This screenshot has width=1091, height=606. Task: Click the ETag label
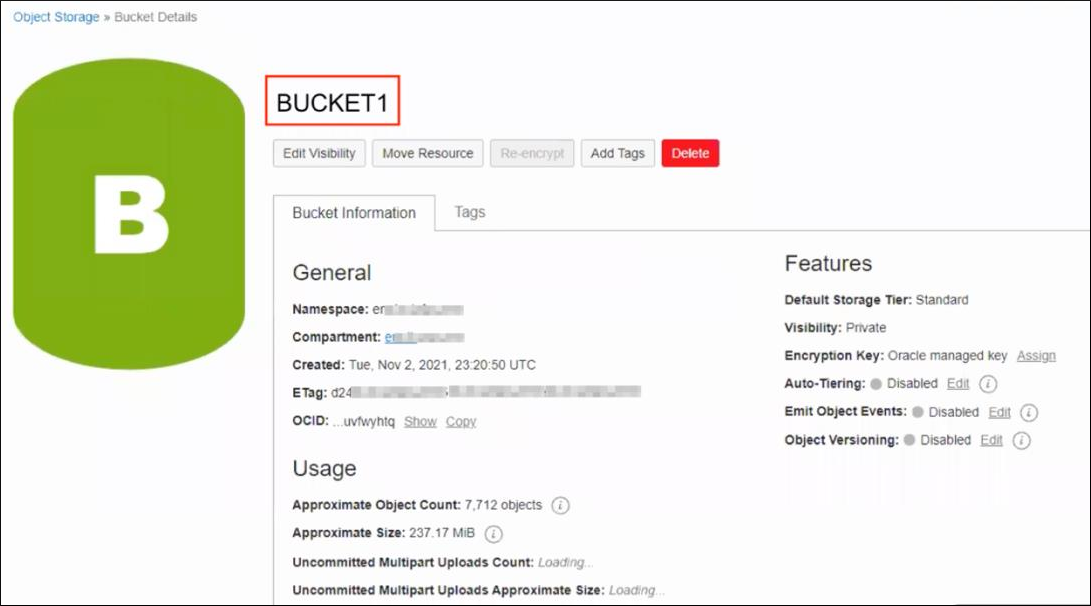[x=309, y=393]
